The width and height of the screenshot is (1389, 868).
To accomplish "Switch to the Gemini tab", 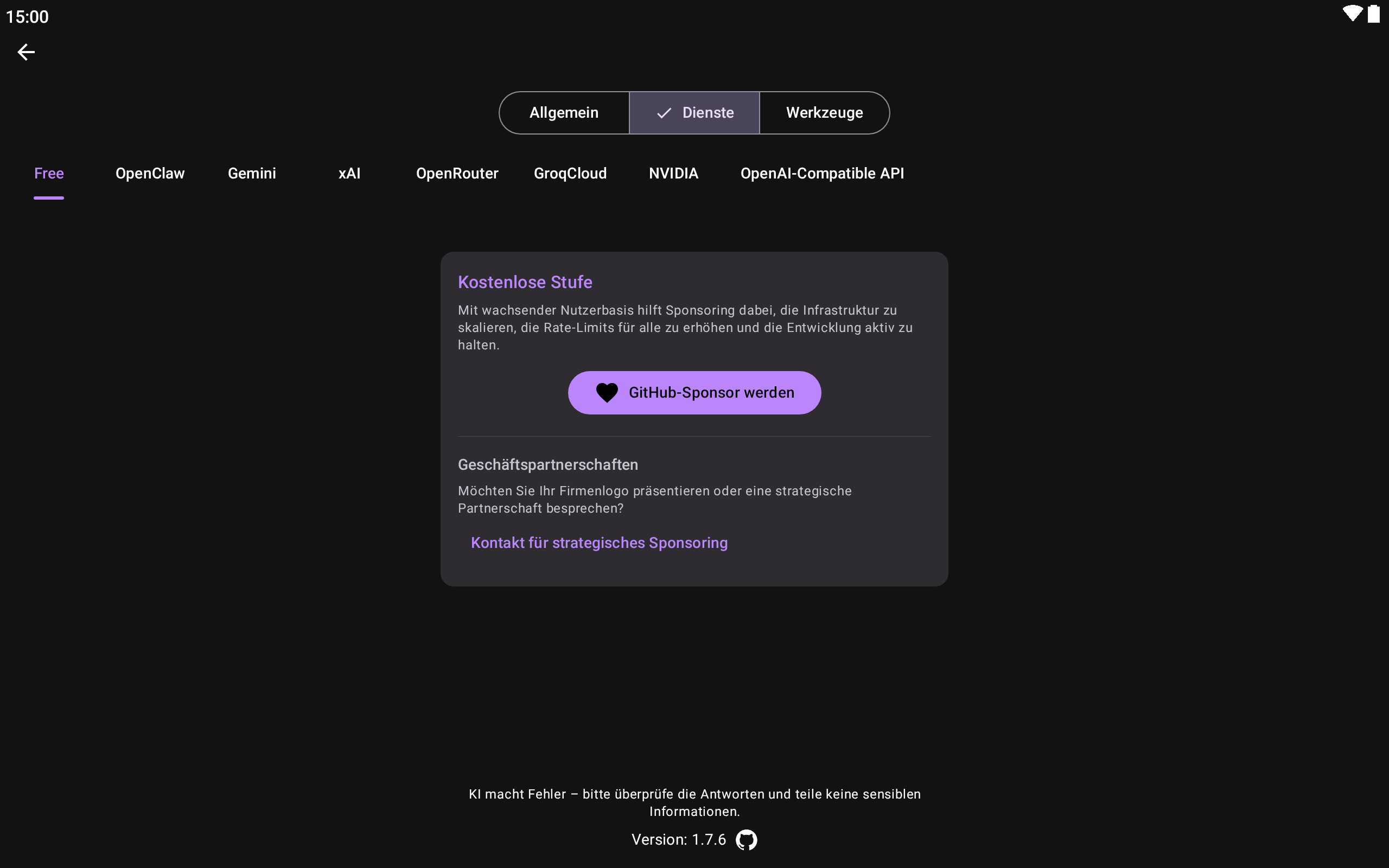I will coord(251,174).
